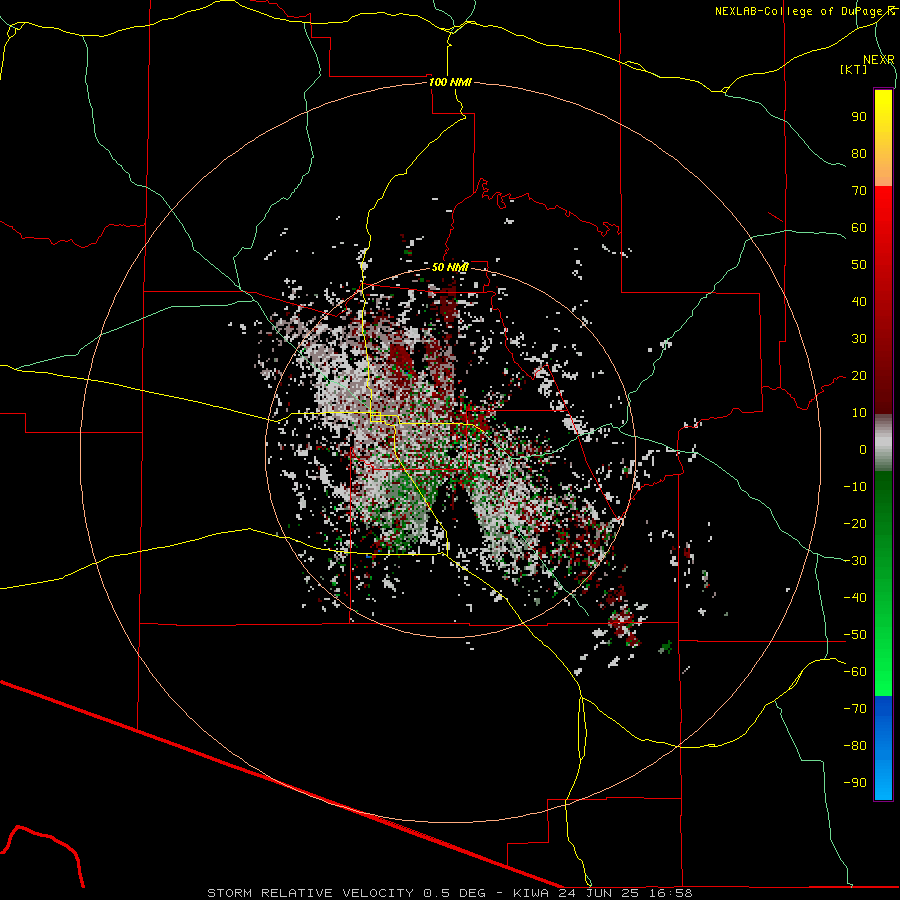Click the -10 value on the velocity scale
900x900 pixels.
[855, 487]
